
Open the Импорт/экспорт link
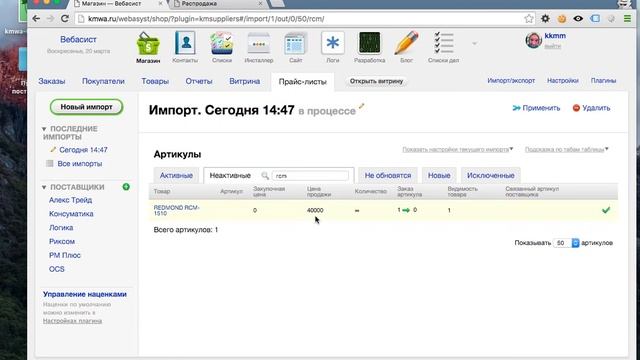point(511,81)
